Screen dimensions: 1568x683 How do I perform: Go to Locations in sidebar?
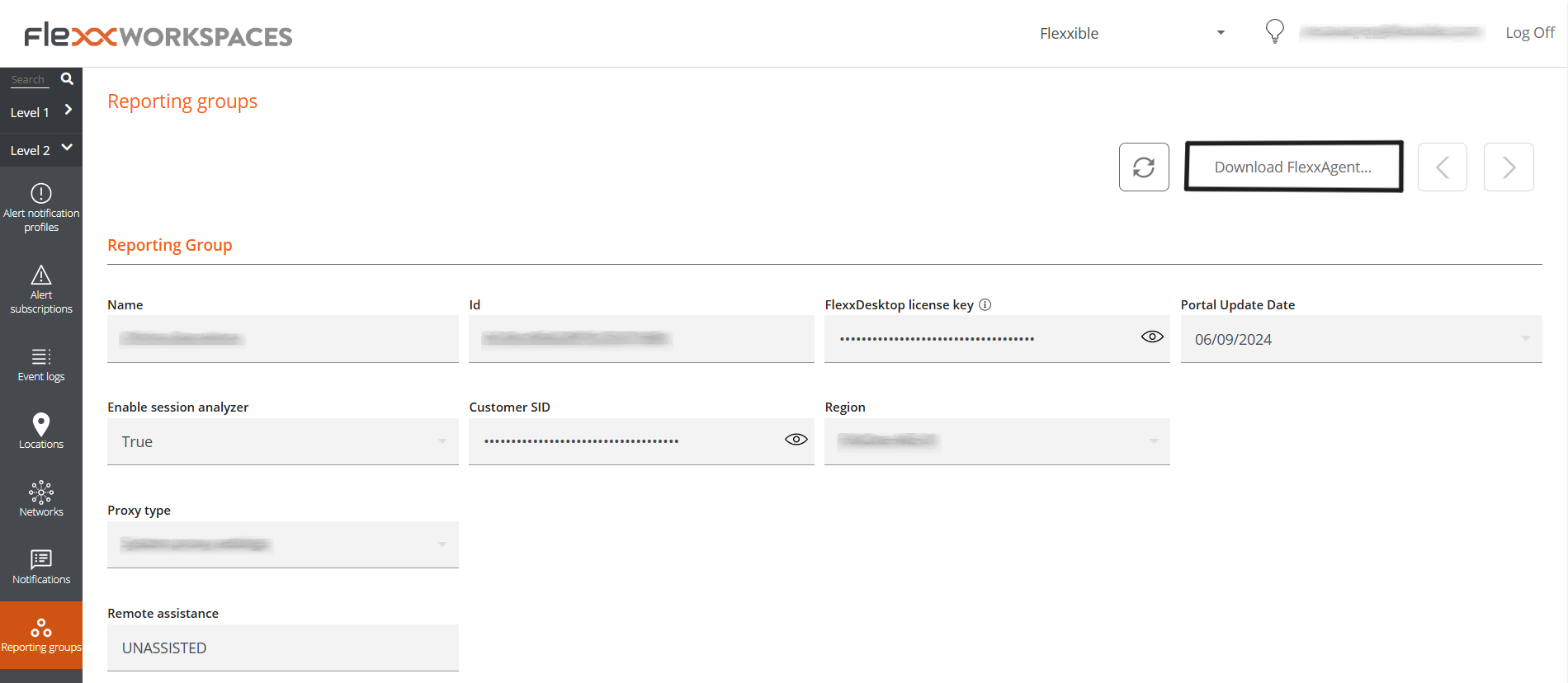tap(41, 431)
